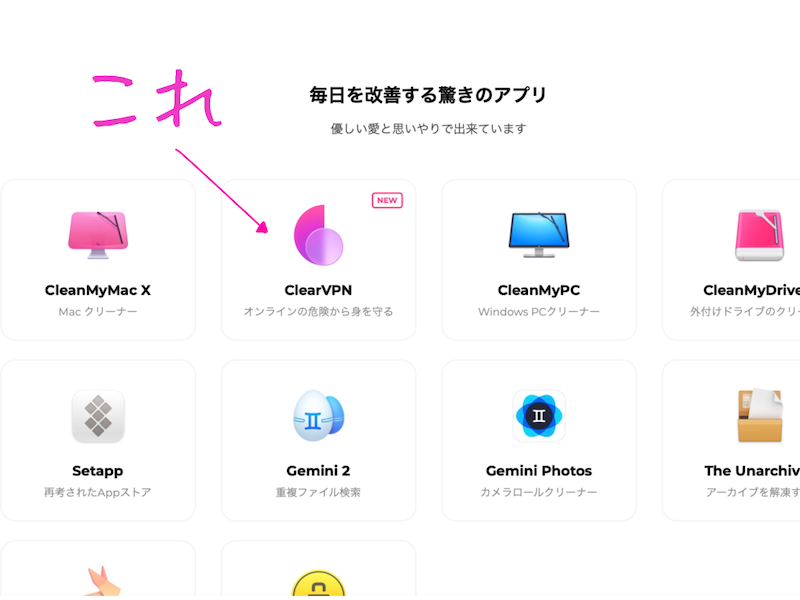The image size is (800, 600).
Task: Click the NEW badge on ClearVPN
Action: (x=387, y=201)
